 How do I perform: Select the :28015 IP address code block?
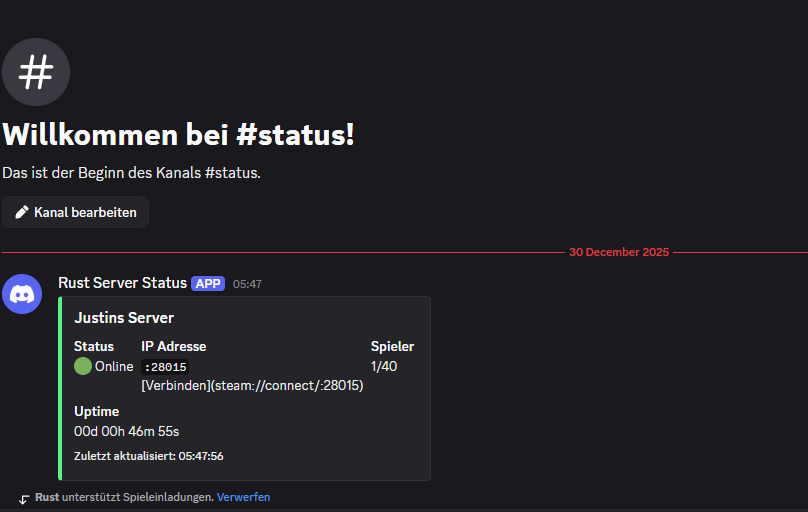click(x=165, y=367)
